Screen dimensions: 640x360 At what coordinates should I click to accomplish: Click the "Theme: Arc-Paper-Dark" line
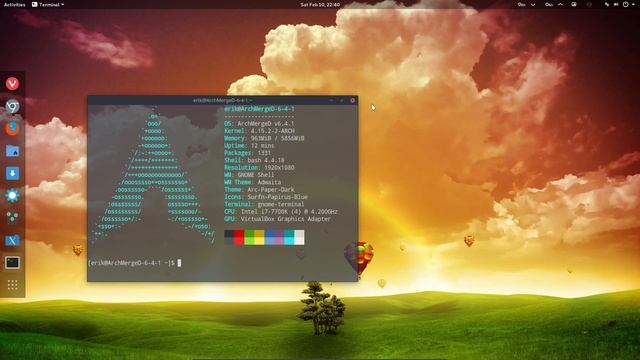tap(259, 190)
